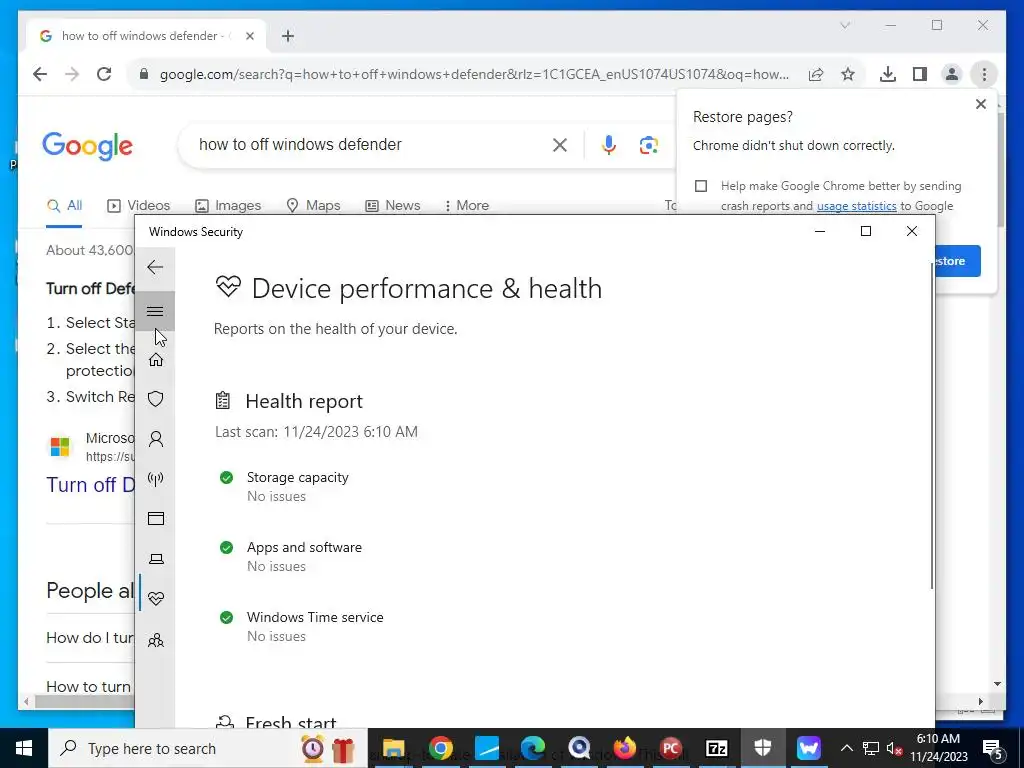The width and height of the screenshot is (1024, 768).
Task: Click Windows Security vertical scrollbar
Action: tap(932, 424)
